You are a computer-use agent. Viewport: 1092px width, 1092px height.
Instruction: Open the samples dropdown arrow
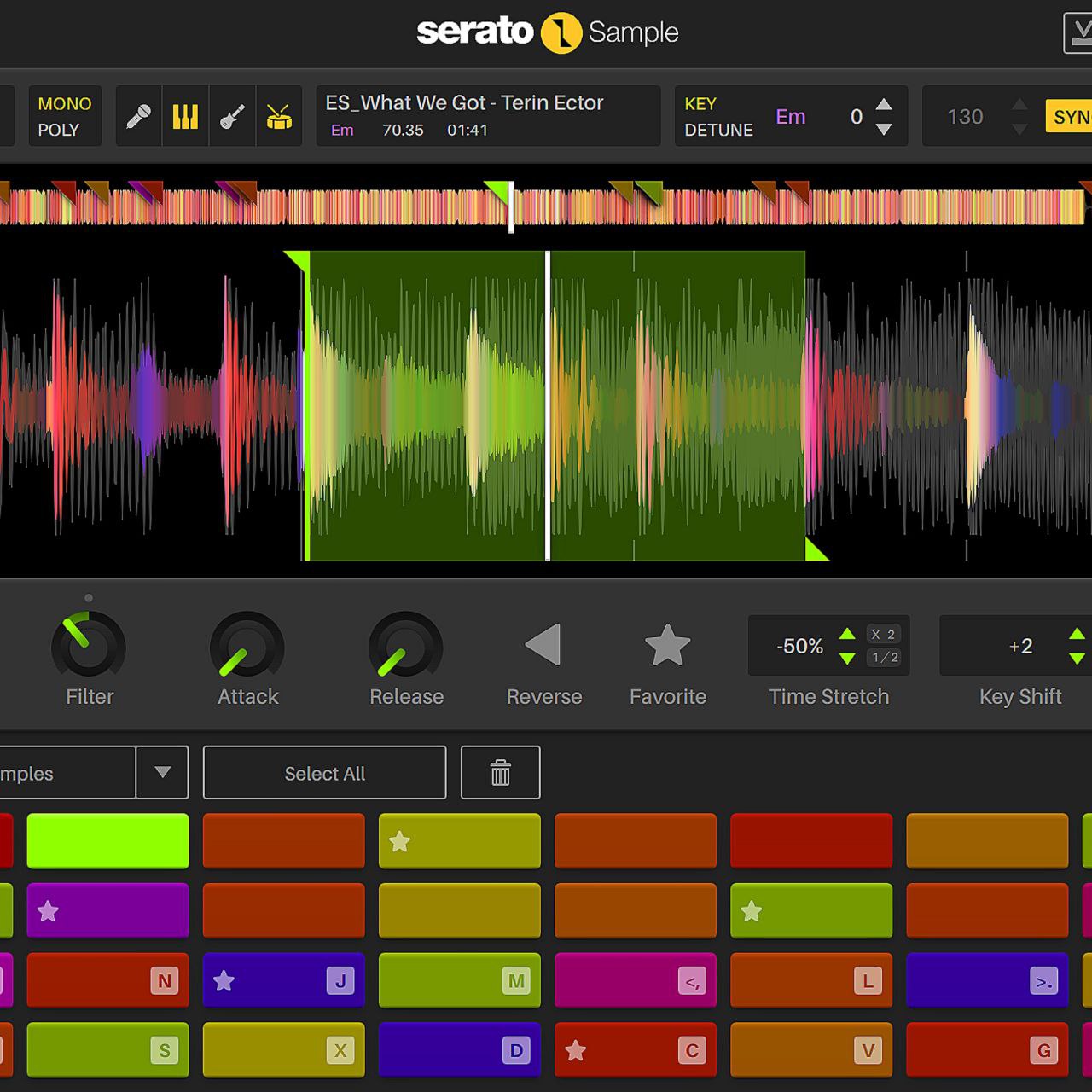(x=162, y=773)
